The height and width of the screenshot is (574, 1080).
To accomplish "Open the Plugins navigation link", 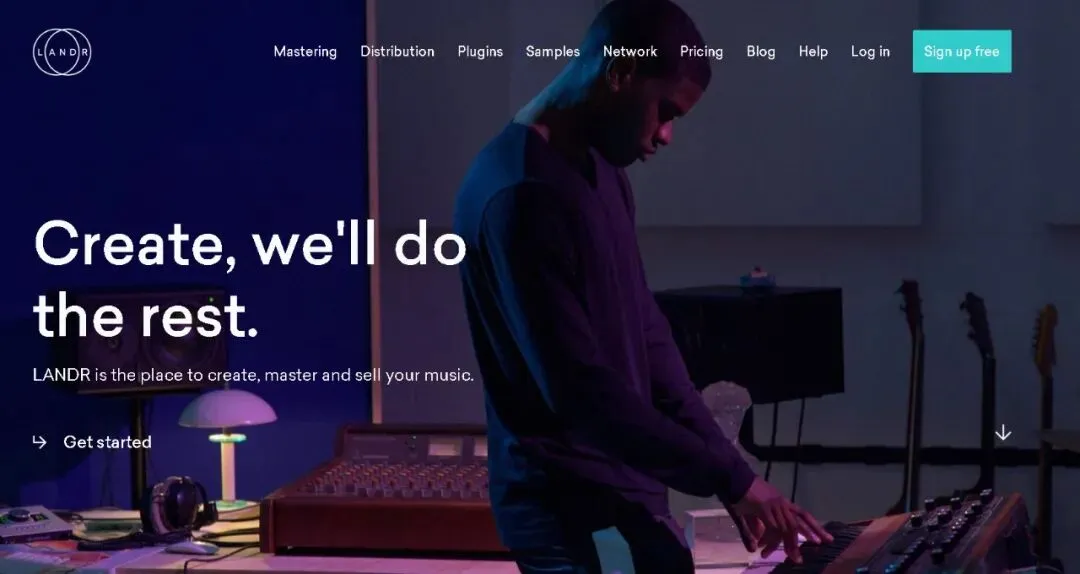I will 480,52.
